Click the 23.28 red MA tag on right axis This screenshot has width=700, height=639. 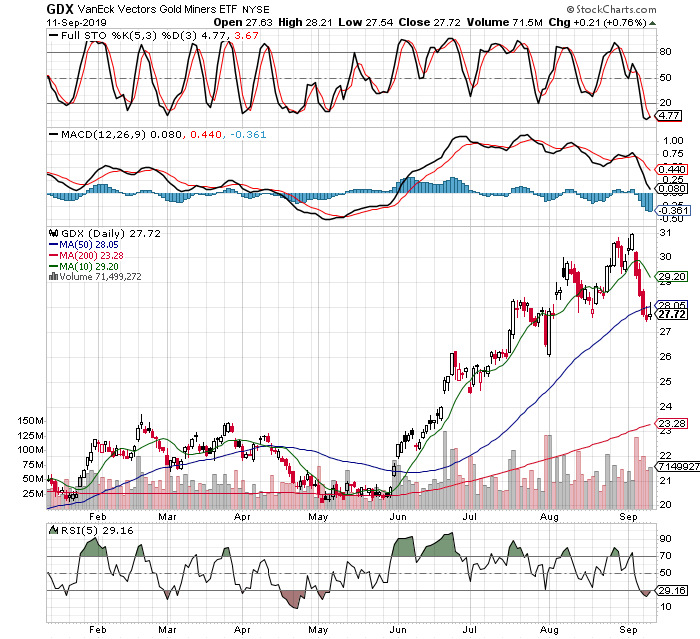[671, 423]
